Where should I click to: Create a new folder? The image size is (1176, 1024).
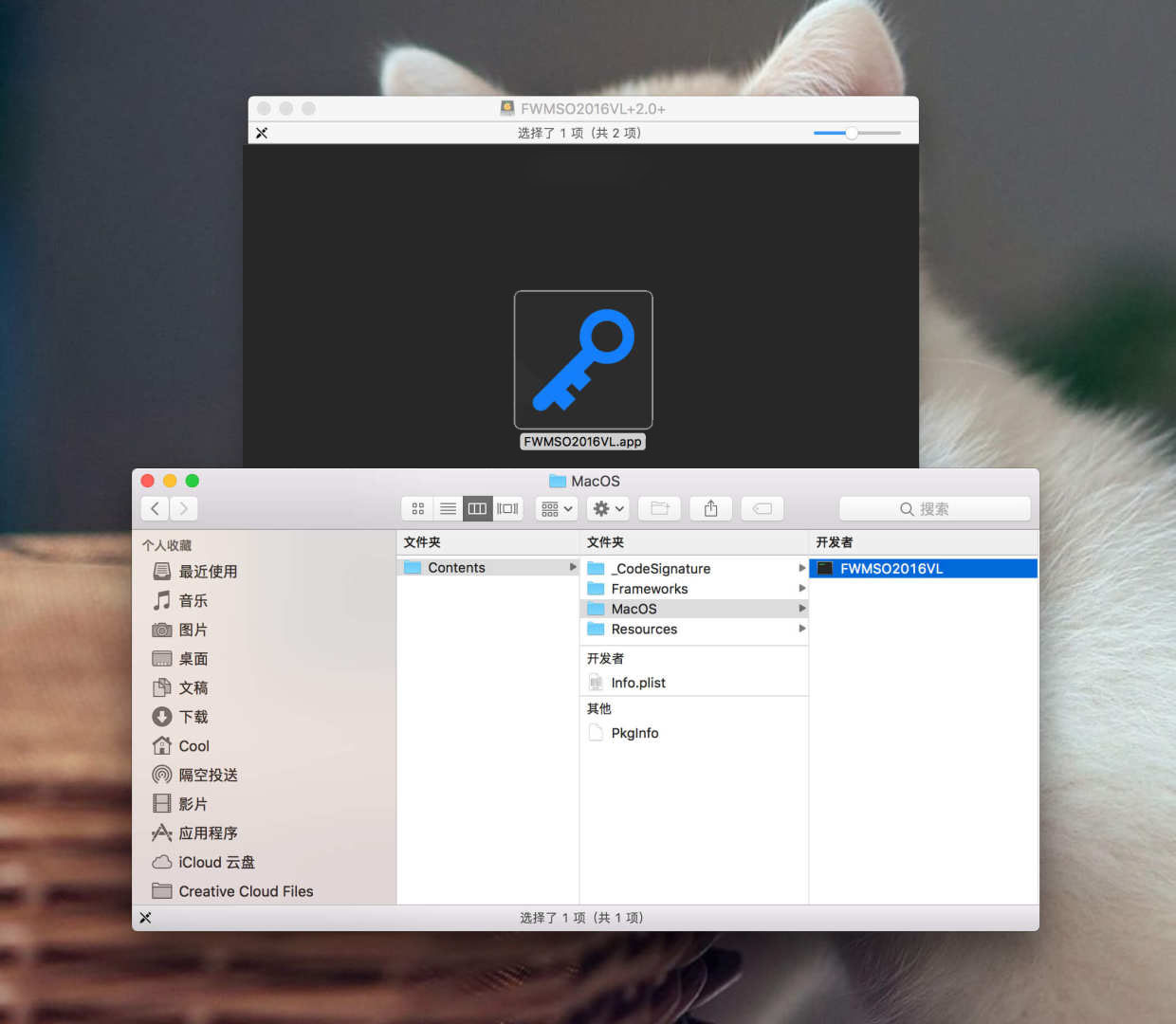(660, 508)
